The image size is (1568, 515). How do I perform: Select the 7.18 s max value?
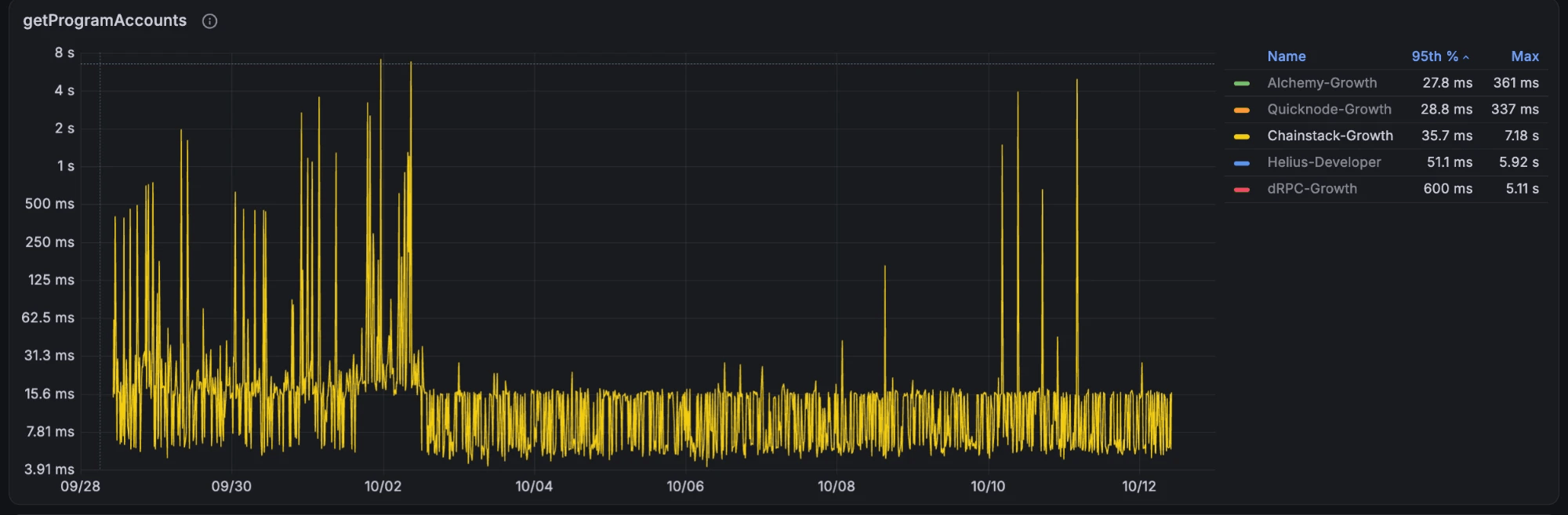[x=1522, y=136]
